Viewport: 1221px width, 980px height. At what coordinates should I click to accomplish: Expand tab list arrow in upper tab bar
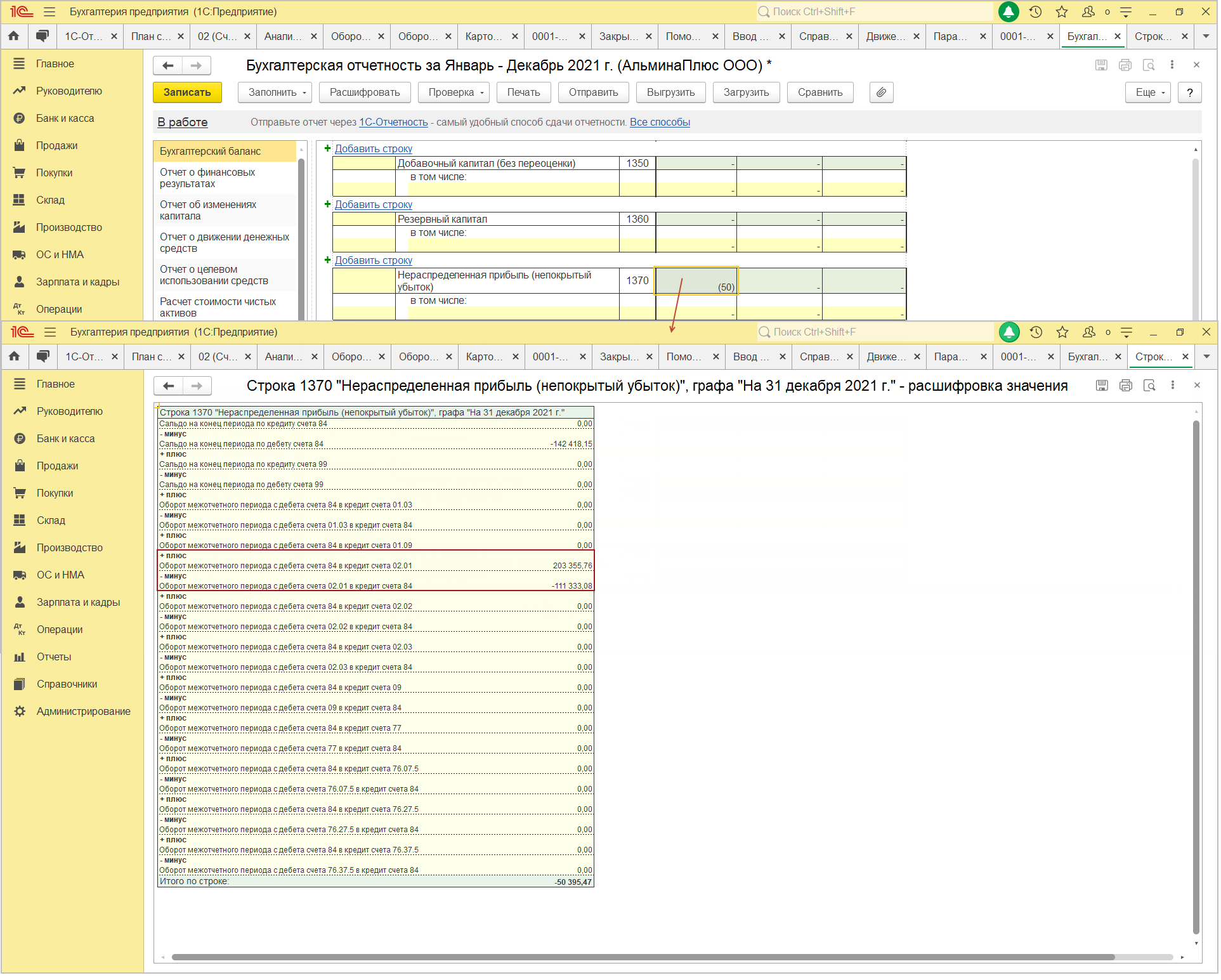pos(1206,36)
